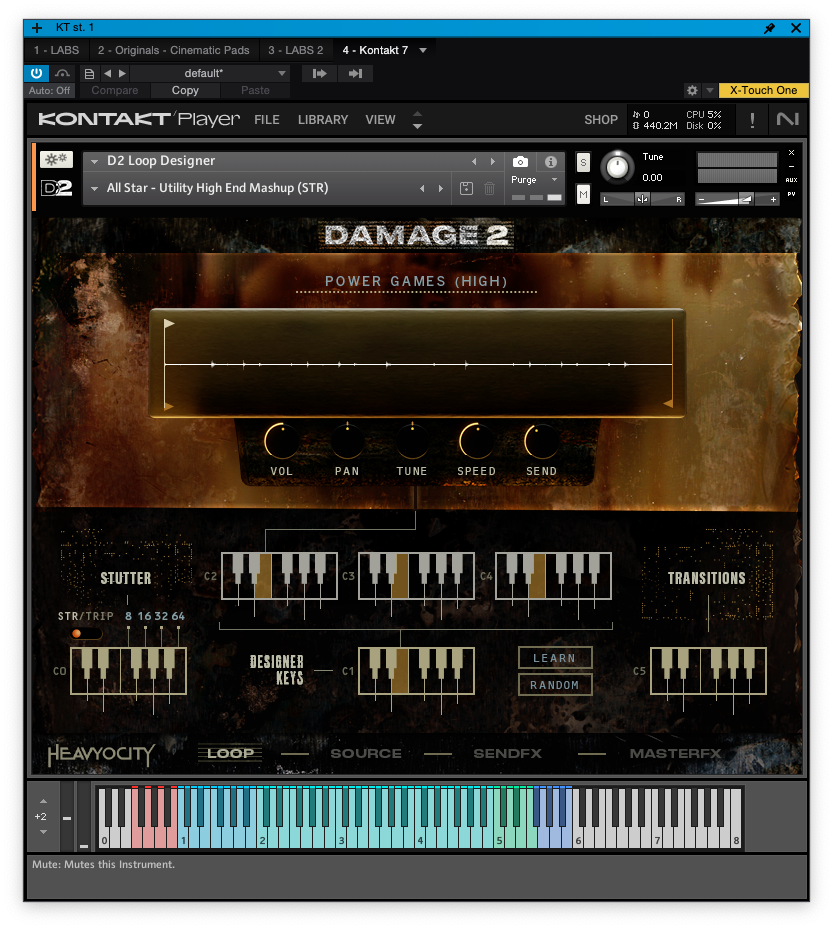The image size is (833, 929).
Task: Click the Kontakt warning exclamation icon
Action: pyautogui.click(x=752, y=120)
